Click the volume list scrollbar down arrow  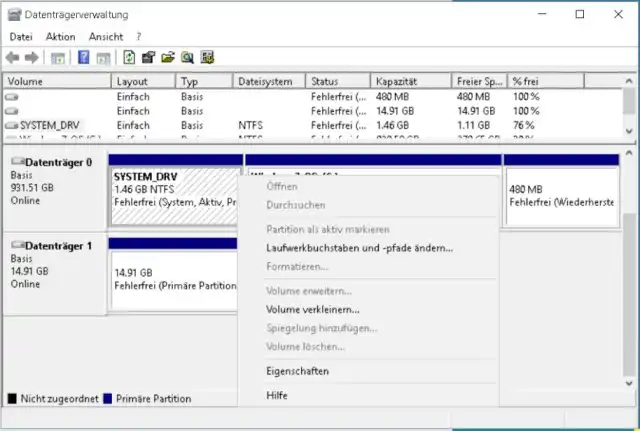pos(629,131)
